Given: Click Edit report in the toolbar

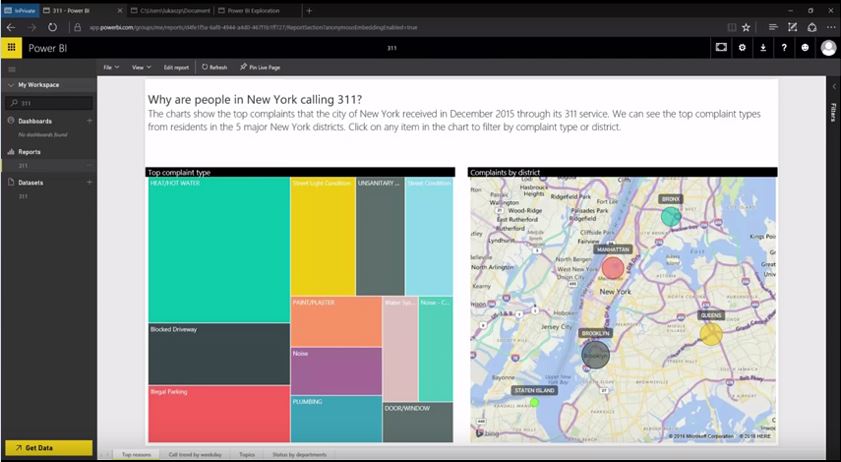Looking at the screenshot, I should [x=176, y=68].
